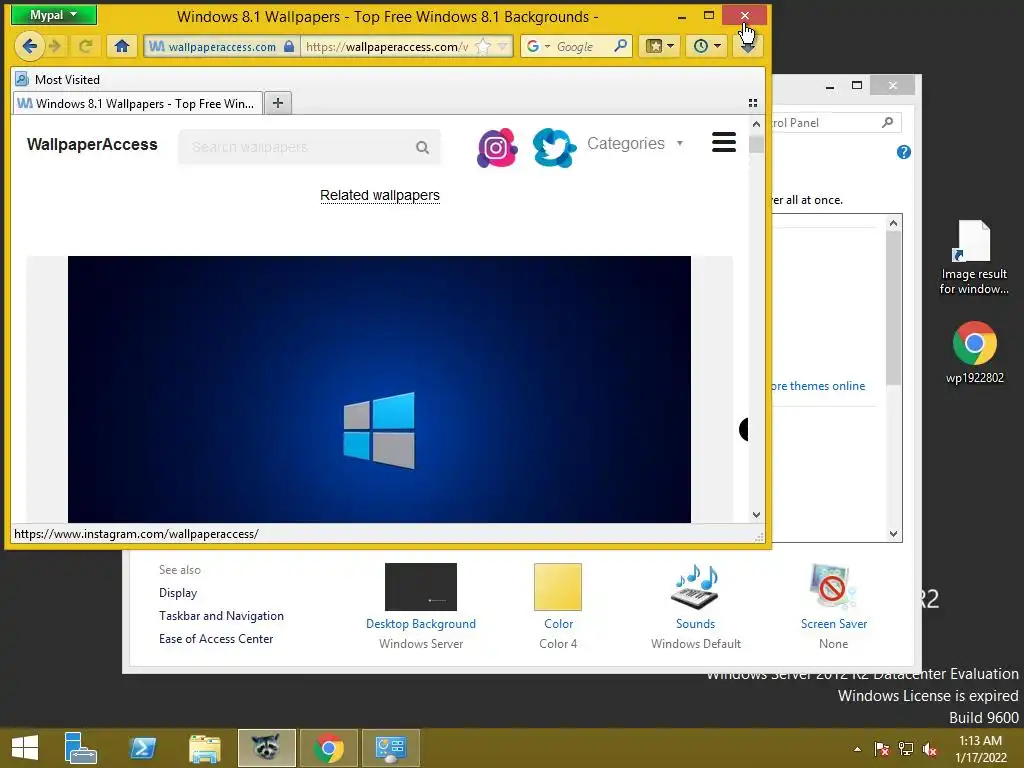Open Screen Saver settings
The height and width of the screenshot is (768, 1024).
point(834,606)
